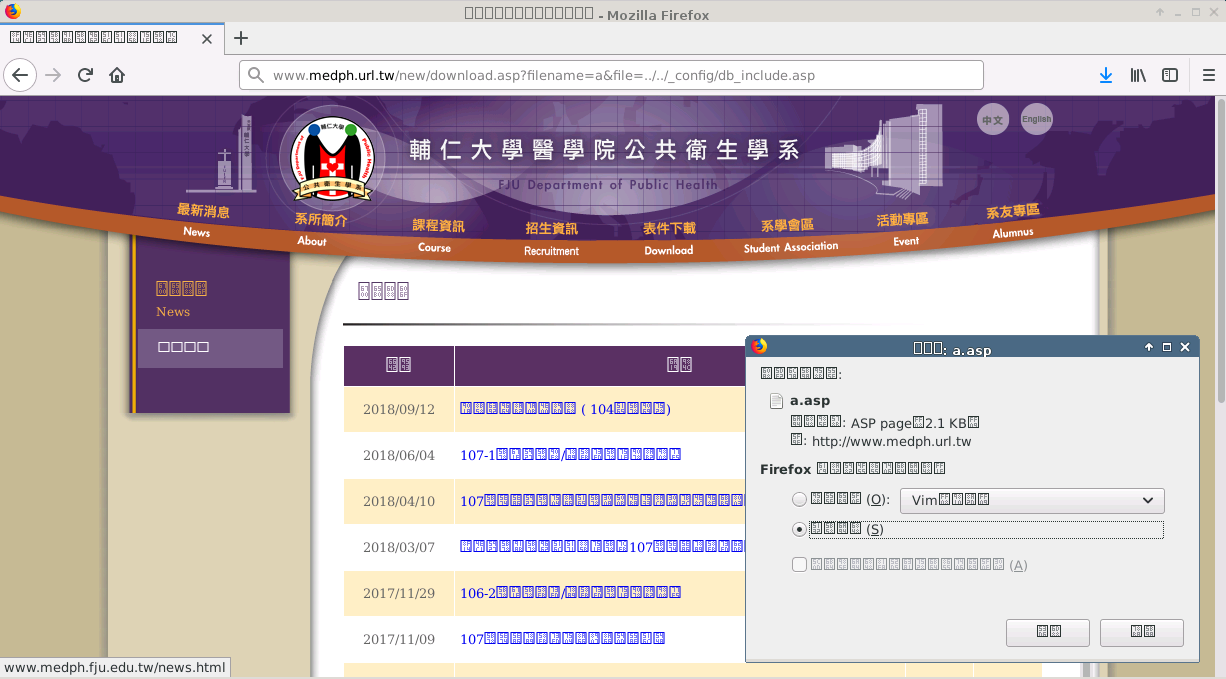Open the Firefox downloads arrow panel
The image size is (1226, 679).
[x=1106, y=75]
